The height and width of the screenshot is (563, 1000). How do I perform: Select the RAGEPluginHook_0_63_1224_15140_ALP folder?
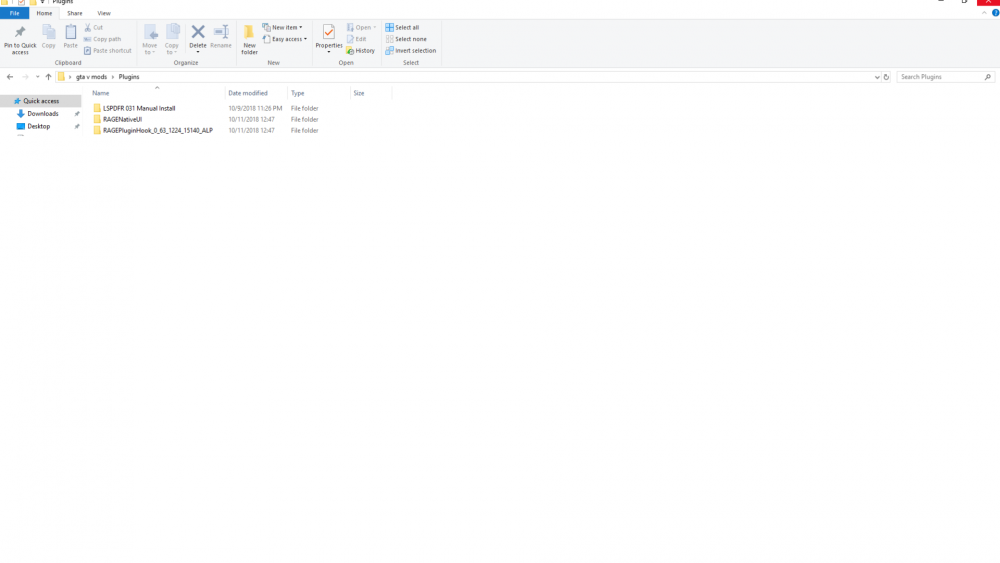pos(158,130)
